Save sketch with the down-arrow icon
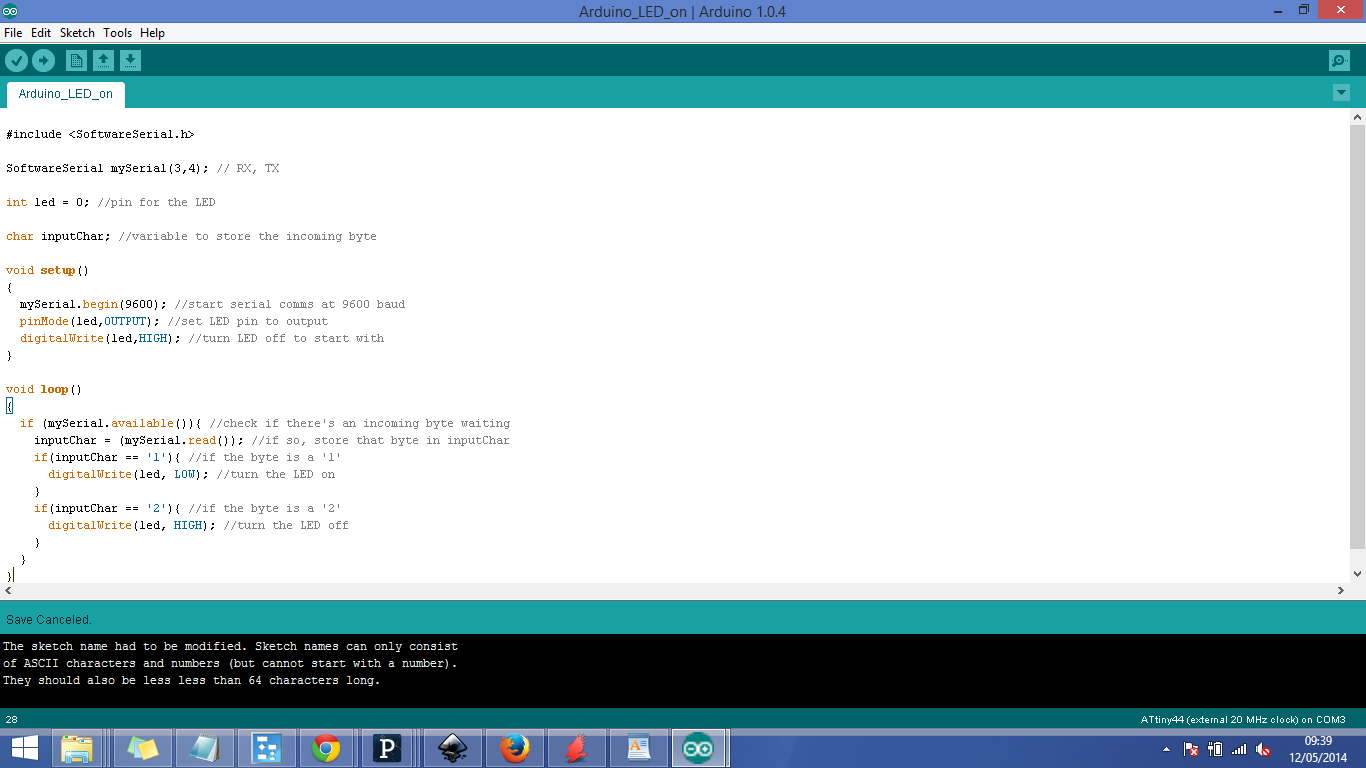Viewport: 1366px width, 768px height. click(130, 61)
